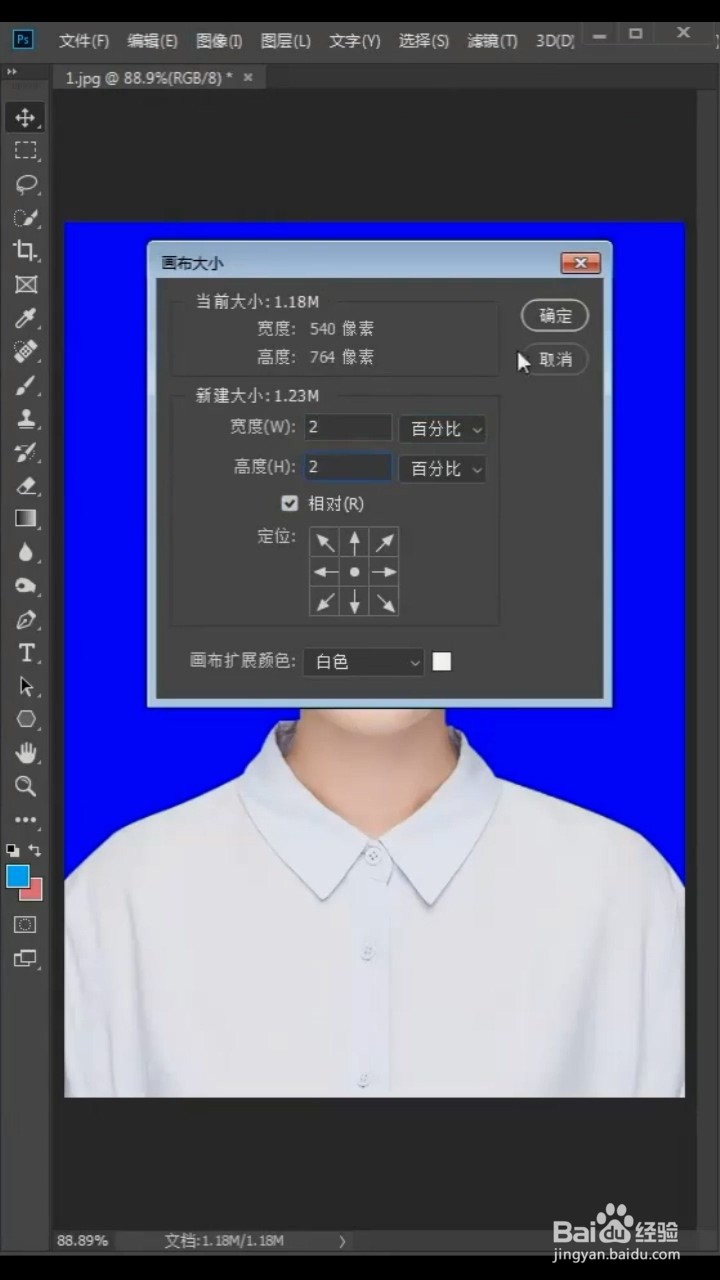Anchor canvas to middle-left arrow
The image size is (720, 1280).
click(325, 572)
